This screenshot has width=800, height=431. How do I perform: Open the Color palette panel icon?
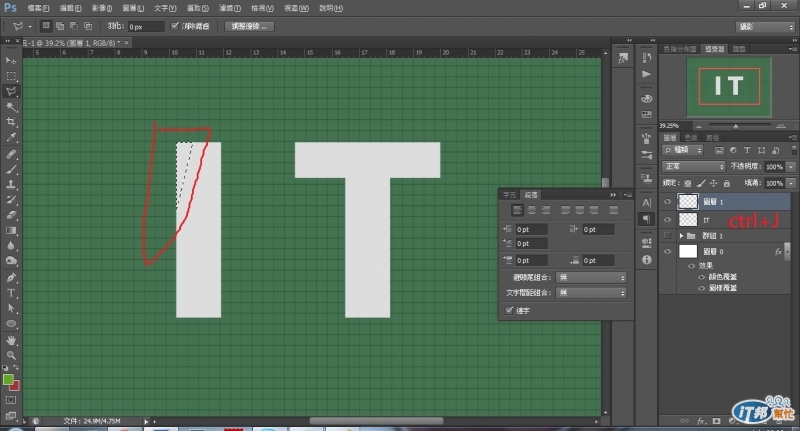tap(647, 98)
